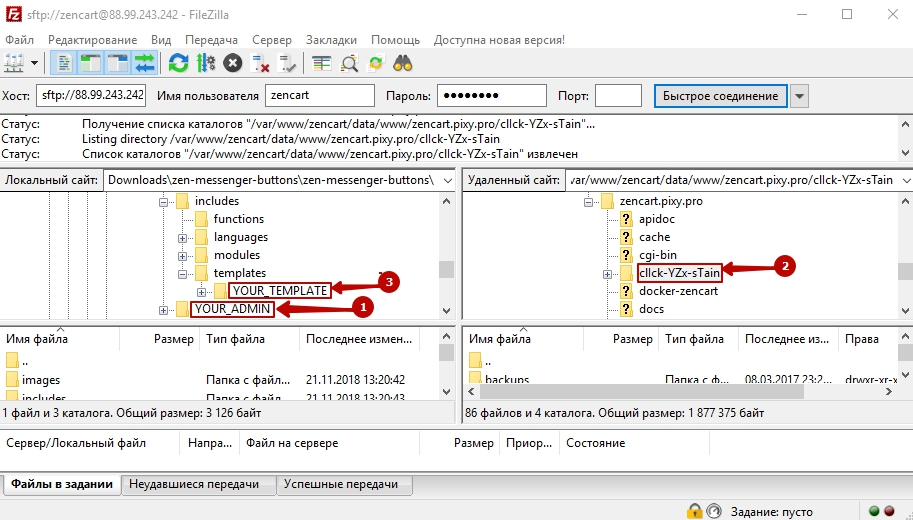Select the apidoc remote folder icon
Image resolution: width=913 pixels, height=520 pixels.
click(x=626, y=219)
